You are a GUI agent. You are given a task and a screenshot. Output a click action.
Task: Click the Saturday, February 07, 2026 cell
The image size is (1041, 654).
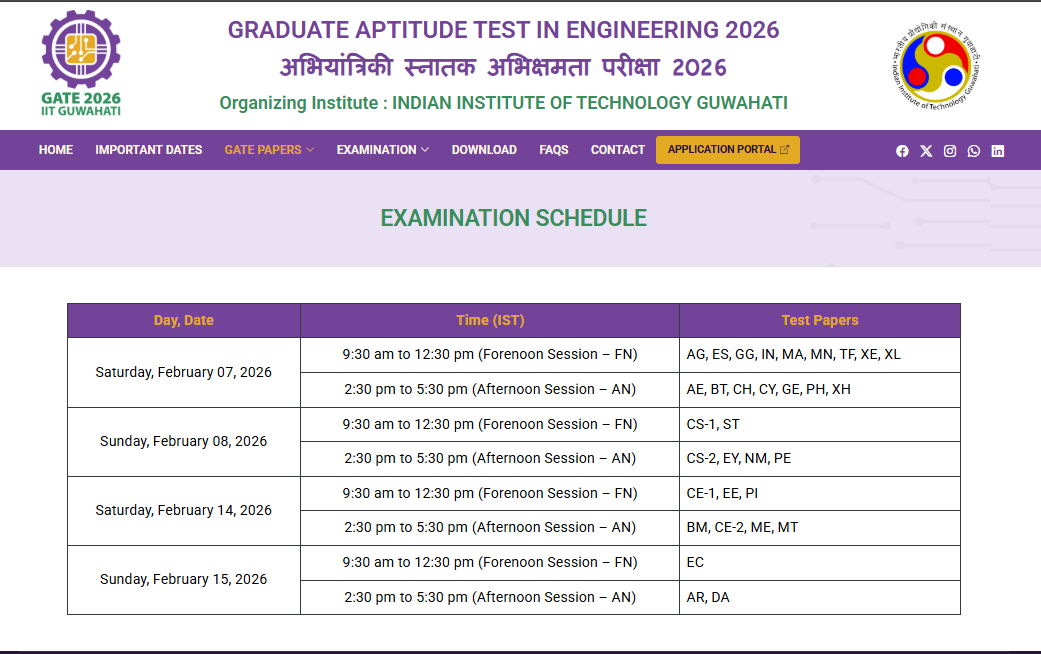pos(184,372)
